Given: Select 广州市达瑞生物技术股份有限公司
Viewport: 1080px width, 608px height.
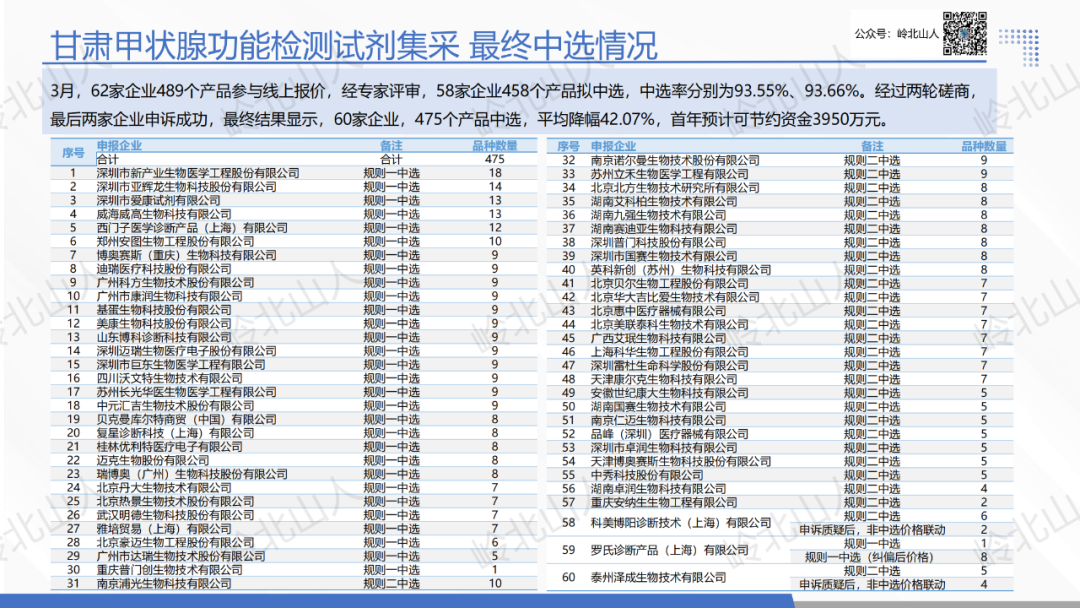Looking at the screenshot, I should coord(181,556).
